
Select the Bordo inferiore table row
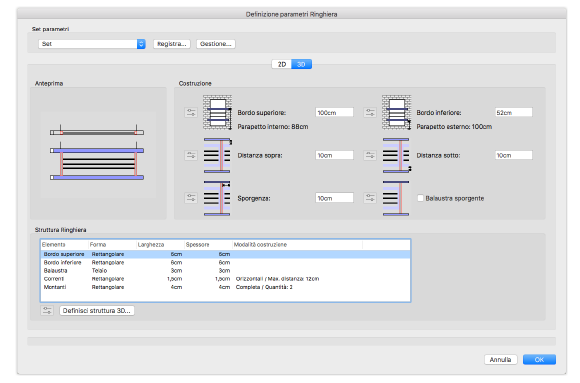(x=225, y=262)
